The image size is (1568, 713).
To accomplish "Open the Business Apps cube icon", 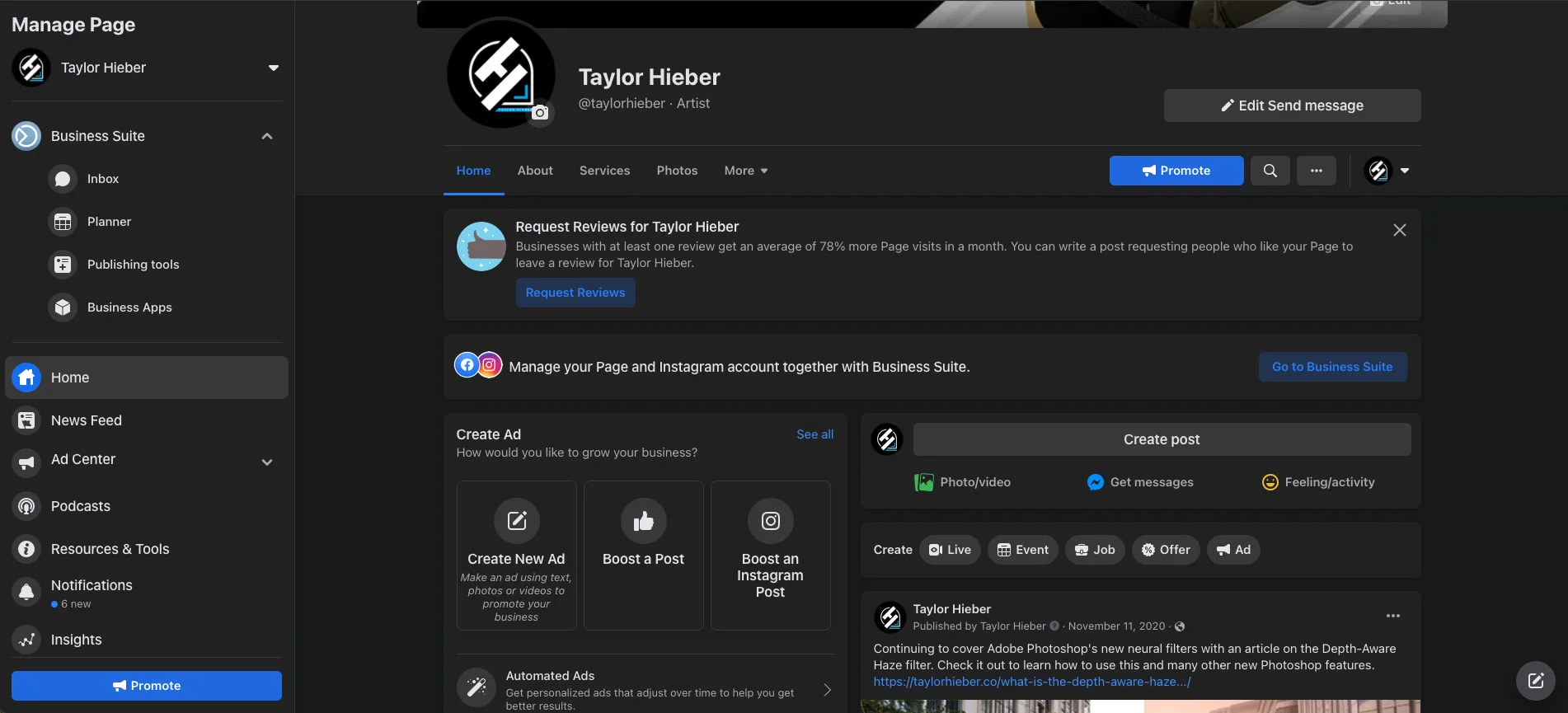I will pyautogui.click(x=63, y=307).
